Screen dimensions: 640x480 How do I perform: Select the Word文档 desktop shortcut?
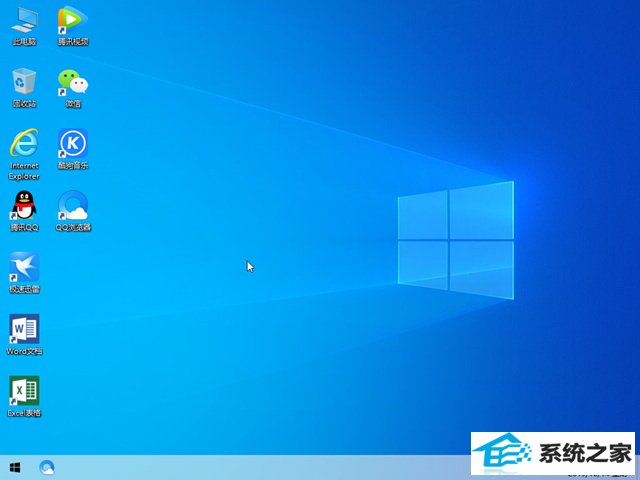point(24,329)
